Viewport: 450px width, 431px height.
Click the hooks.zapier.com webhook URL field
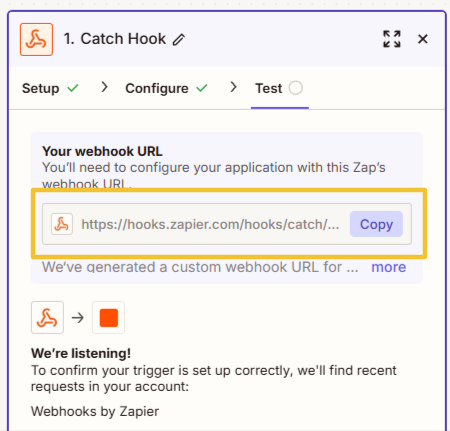click(227, 224)
